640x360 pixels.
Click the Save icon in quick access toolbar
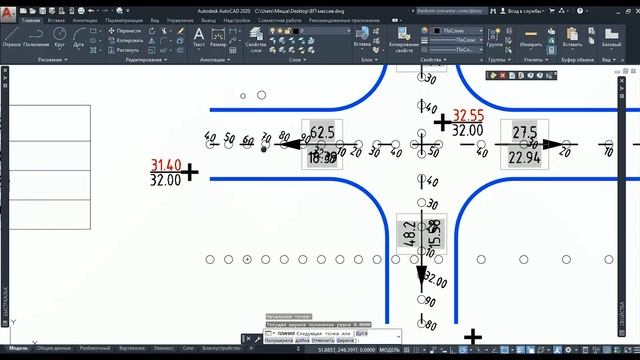tap(42, 11)
